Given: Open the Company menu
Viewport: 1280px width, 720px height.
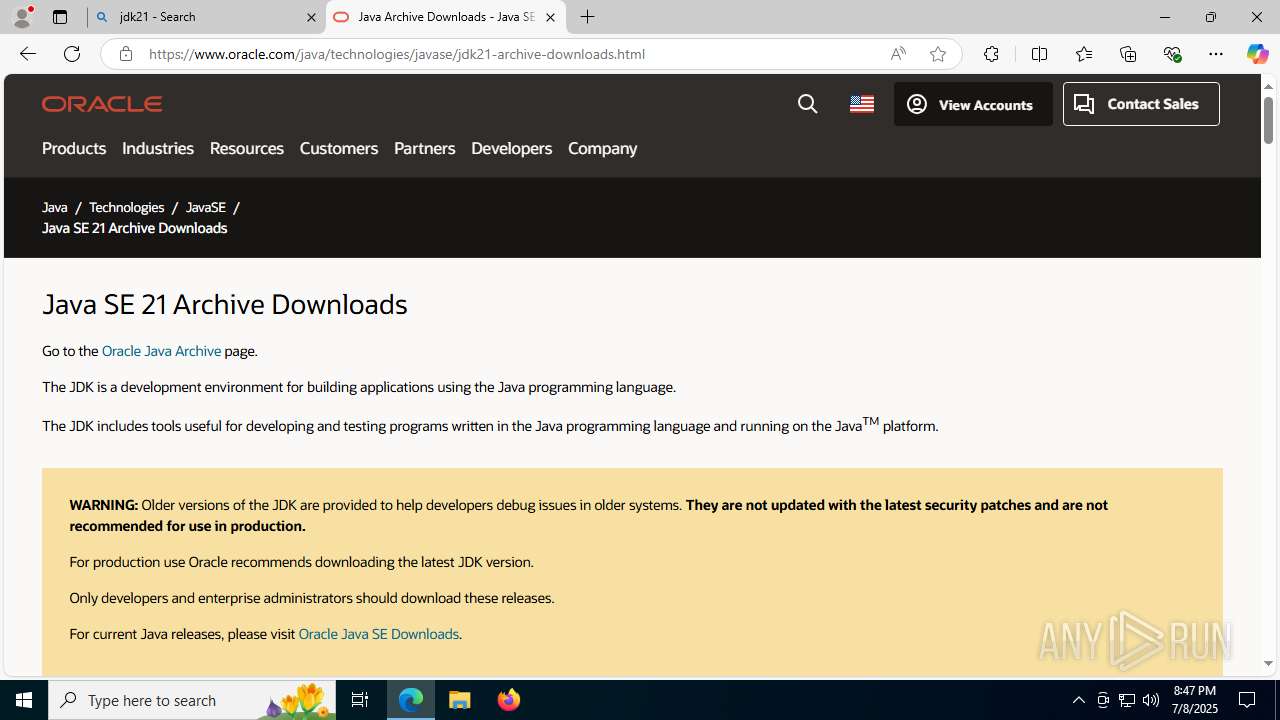Looking at the screenshot, I should (602, 148).
